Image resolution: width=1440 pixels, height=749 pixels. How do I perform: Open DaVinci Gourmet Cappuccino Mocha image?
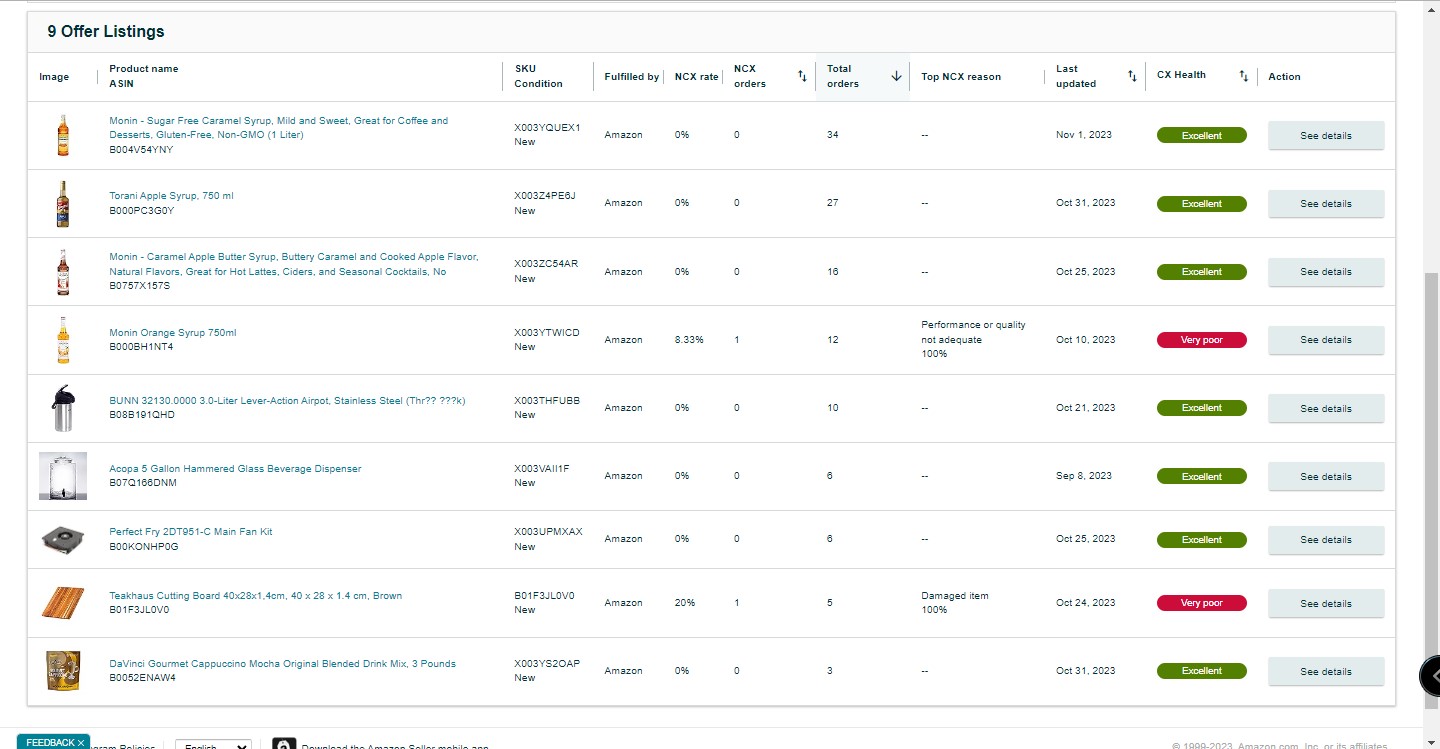[63, 671]
